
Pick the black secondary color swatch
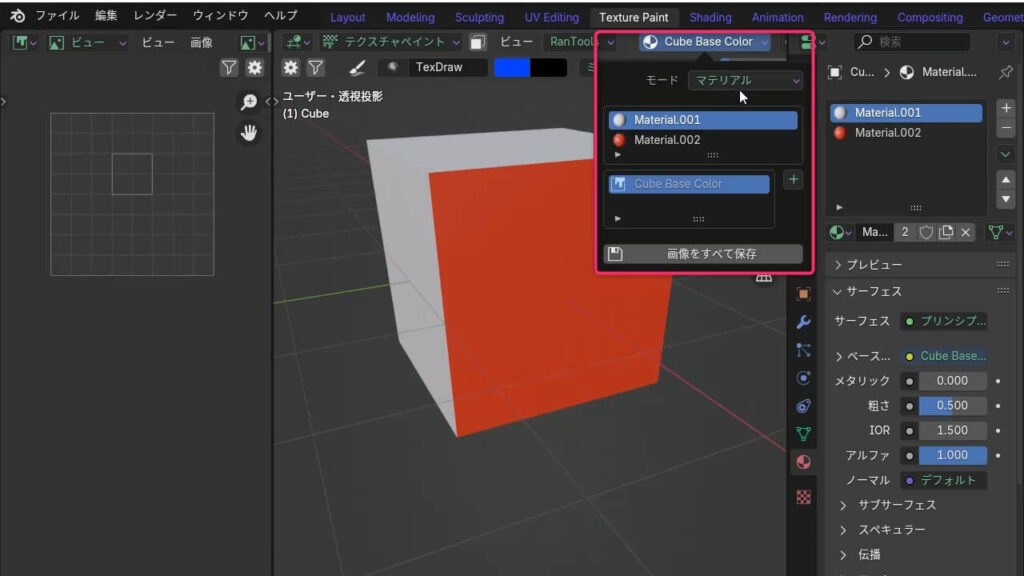(x=549, y=67)
